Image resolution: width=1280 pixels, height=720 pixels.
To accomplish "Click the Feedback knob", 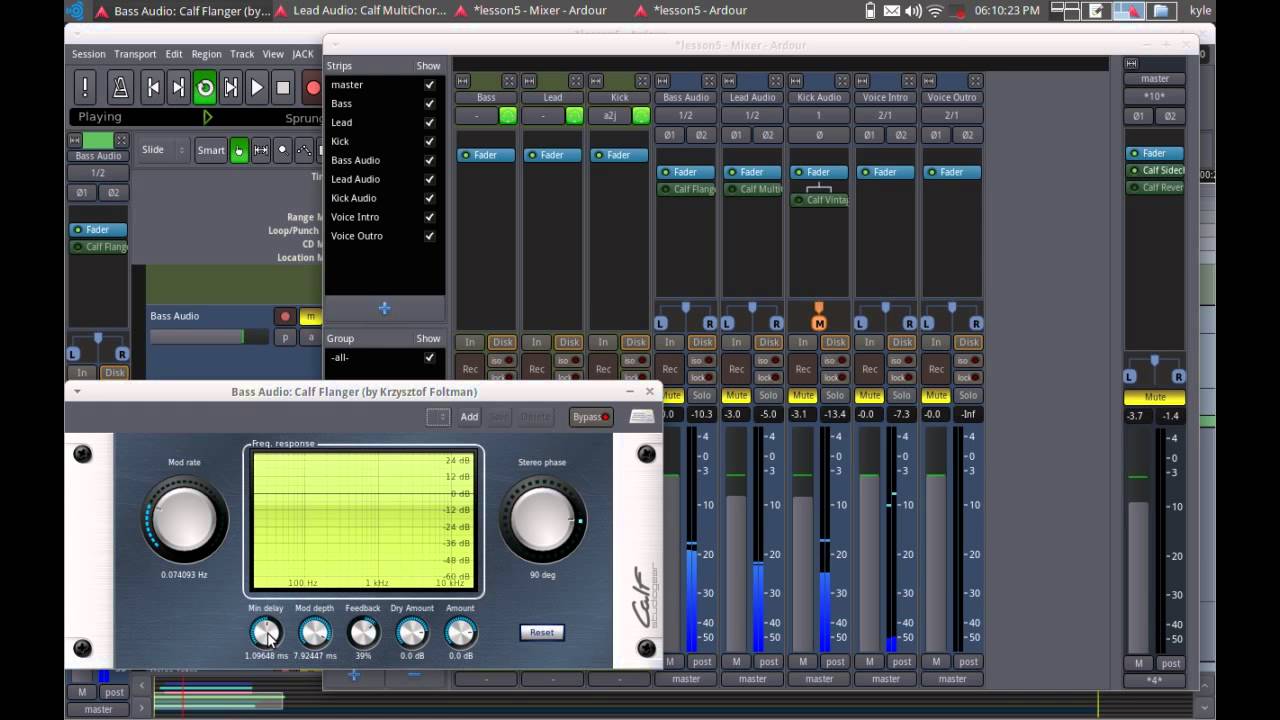I will pyautogui.click(x=363, y=632).
